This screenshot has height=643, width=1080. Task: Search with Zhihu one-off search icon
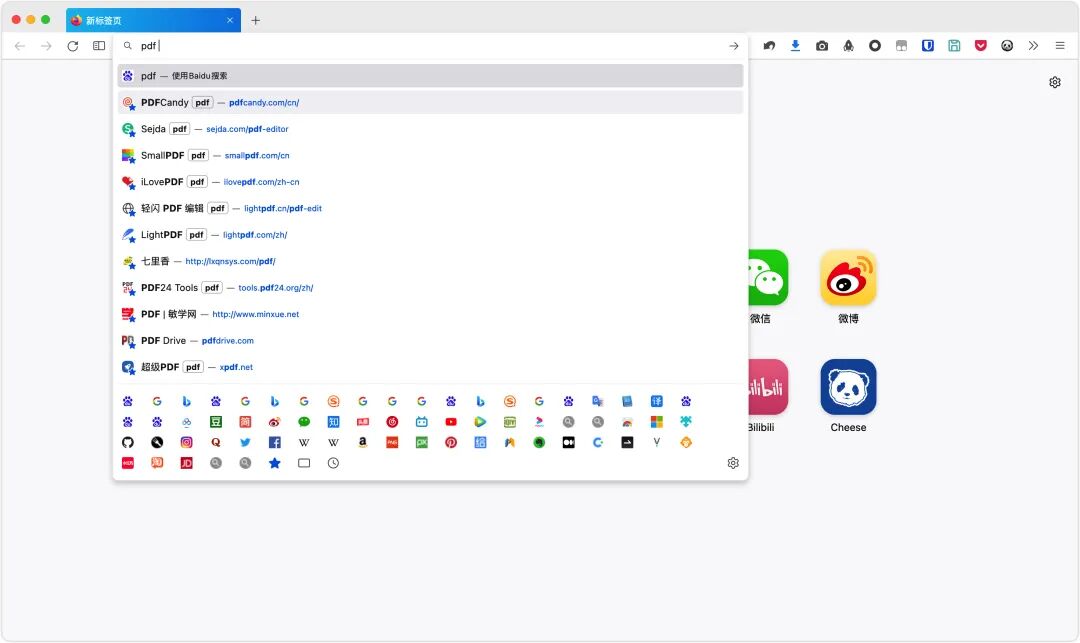(333, 422)
